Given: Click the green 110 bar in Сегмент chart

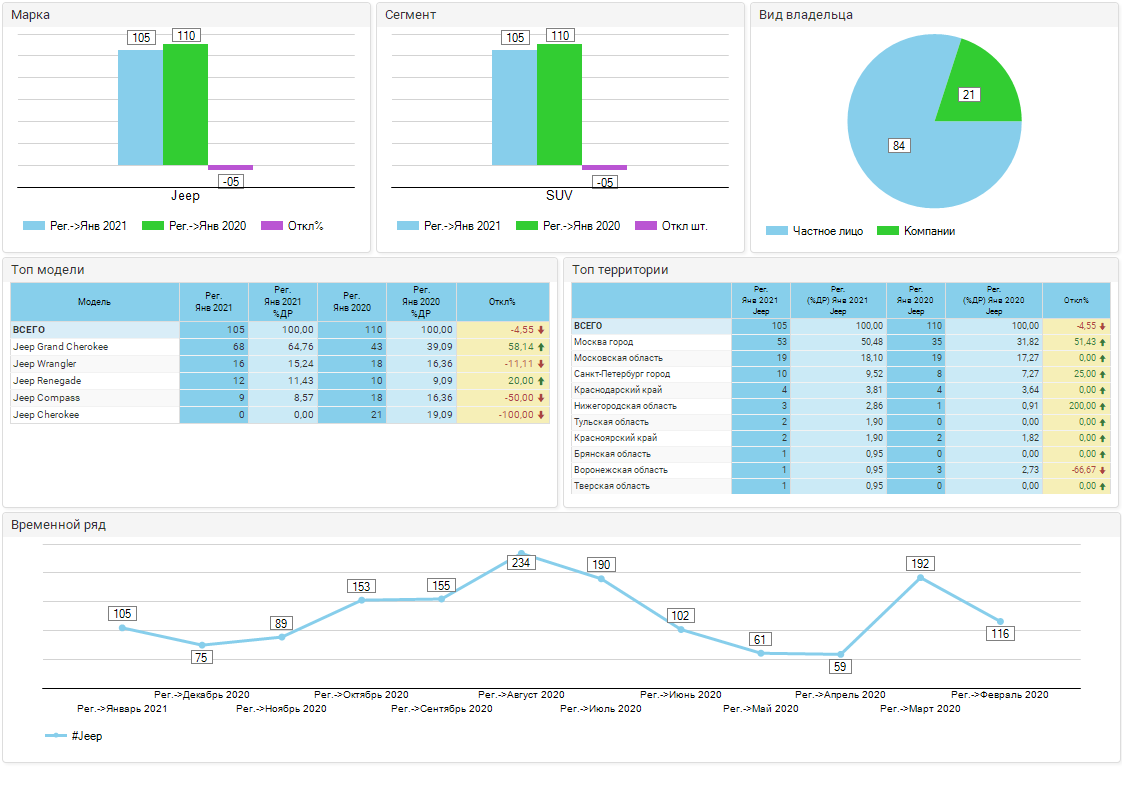Looking at the screenshot, I should [x=559, y=105].
